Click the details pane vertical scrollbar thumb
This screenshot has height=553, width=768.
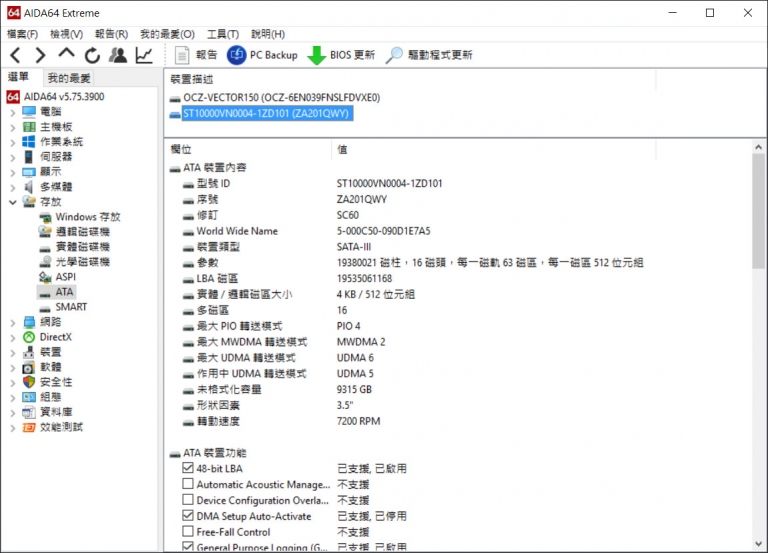758,211
